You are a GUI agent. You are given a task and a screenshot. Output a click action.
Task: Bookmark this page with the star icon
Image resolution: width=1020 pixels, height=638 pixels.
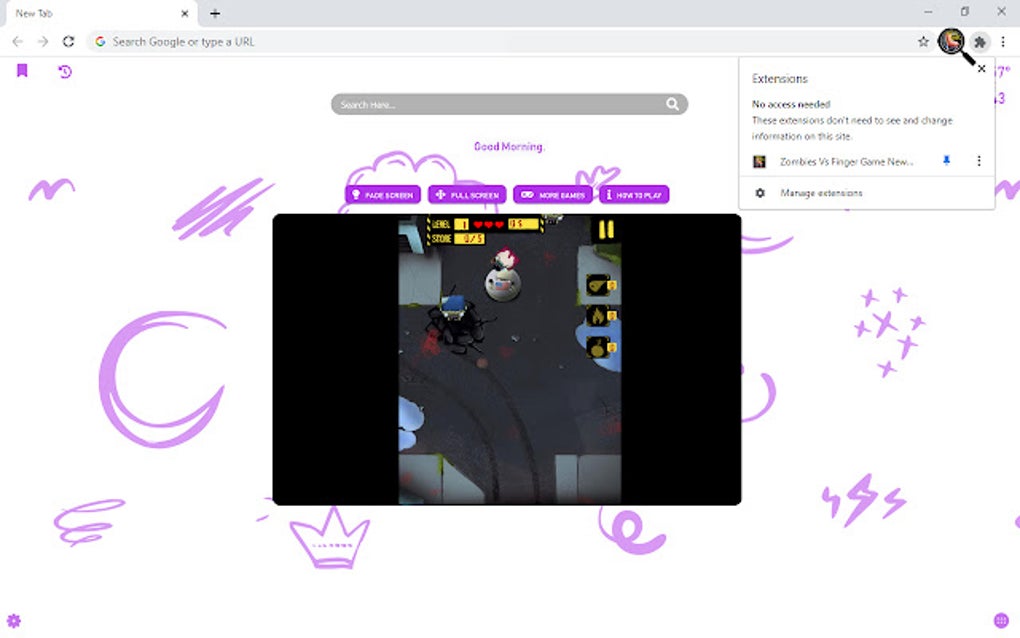coord(923,42)
